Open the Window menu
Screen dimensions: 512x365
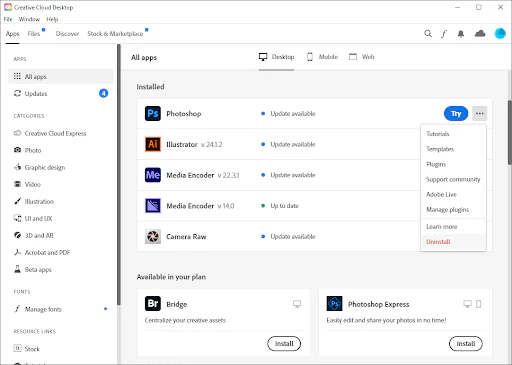coord(29,19)
